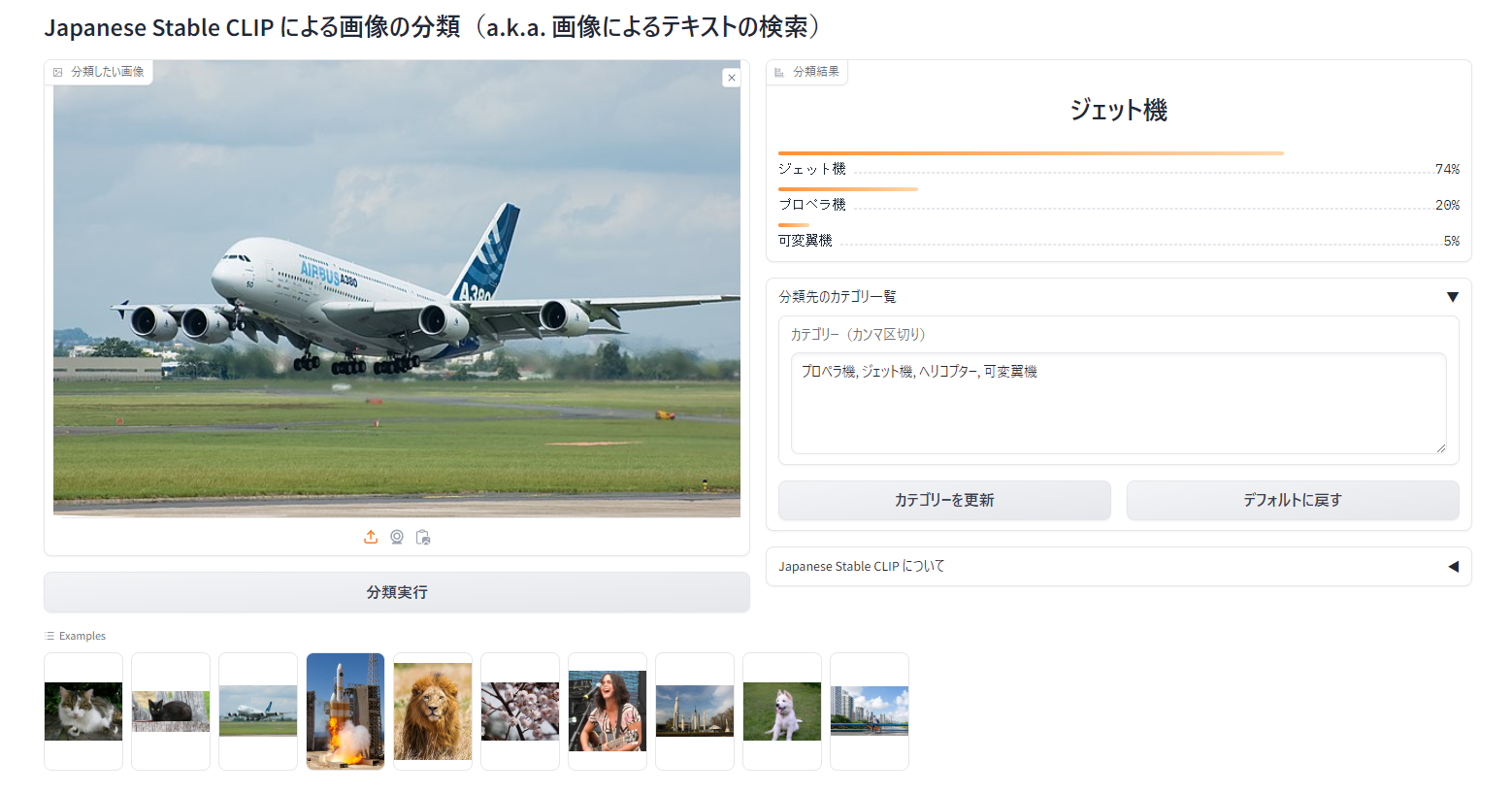Select the gray cat example image
The image size is (1512, 794).
point(83,711)
